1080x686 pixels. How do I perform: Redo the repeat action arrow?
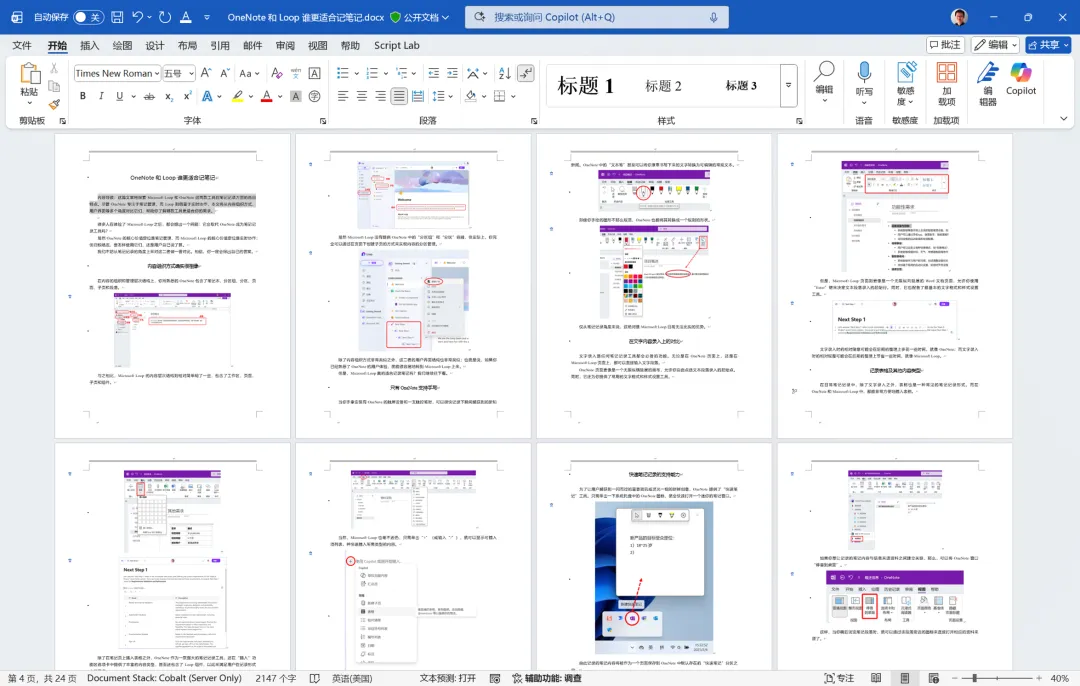165,17
